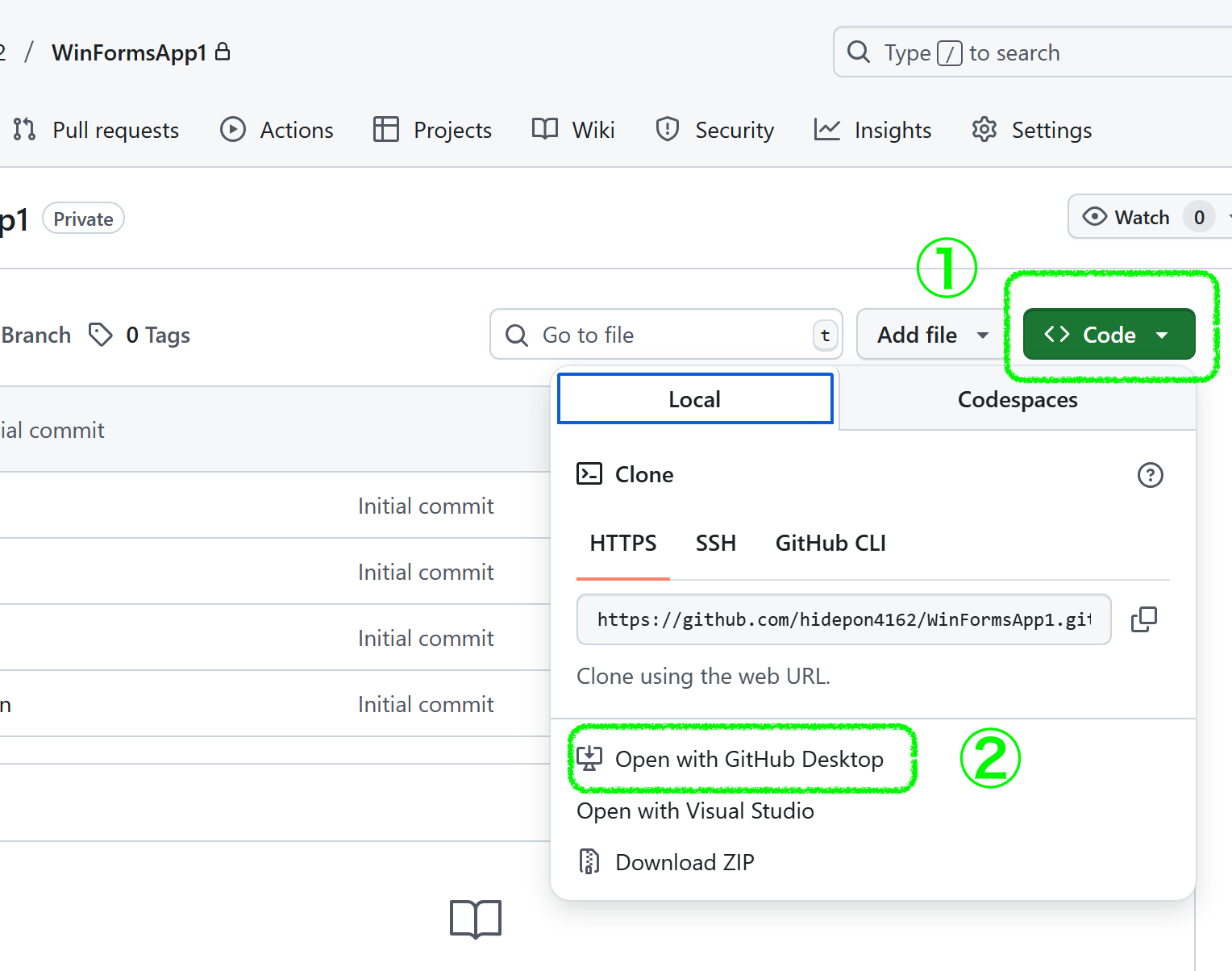Image resolution: width=1232 pixels, height=971 pixels.
Task: Copy the clone URL to clipboard
Action: [x=1144, y=619]
